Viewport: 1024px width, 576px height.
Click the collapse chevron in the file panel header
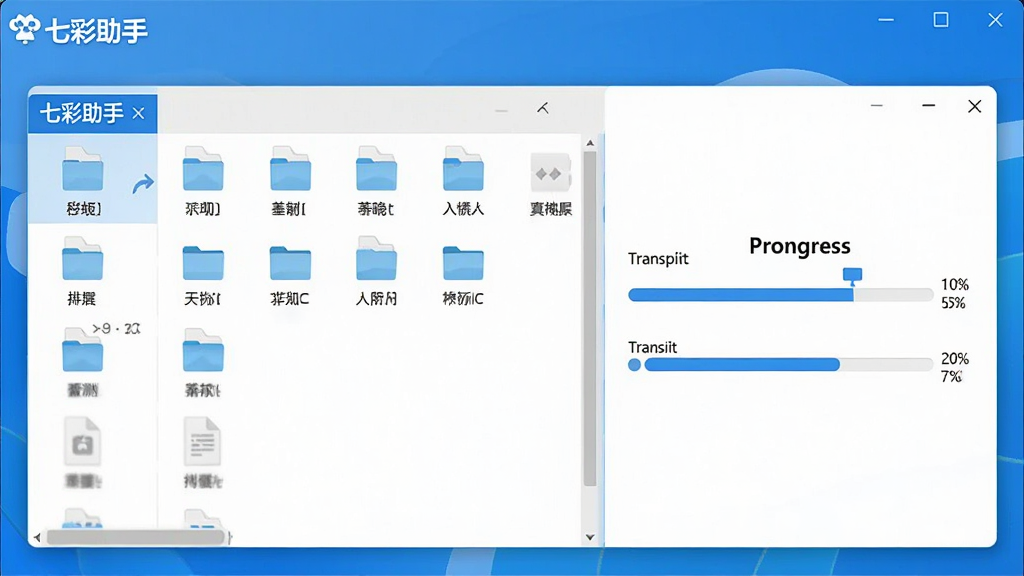(543, 108)
